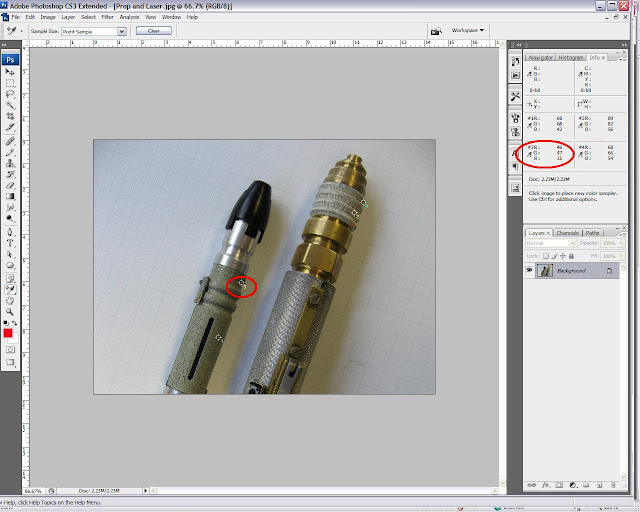
Task: Create new adjustment layer icon
Action: pyautogui.click(x=573, y=485)
